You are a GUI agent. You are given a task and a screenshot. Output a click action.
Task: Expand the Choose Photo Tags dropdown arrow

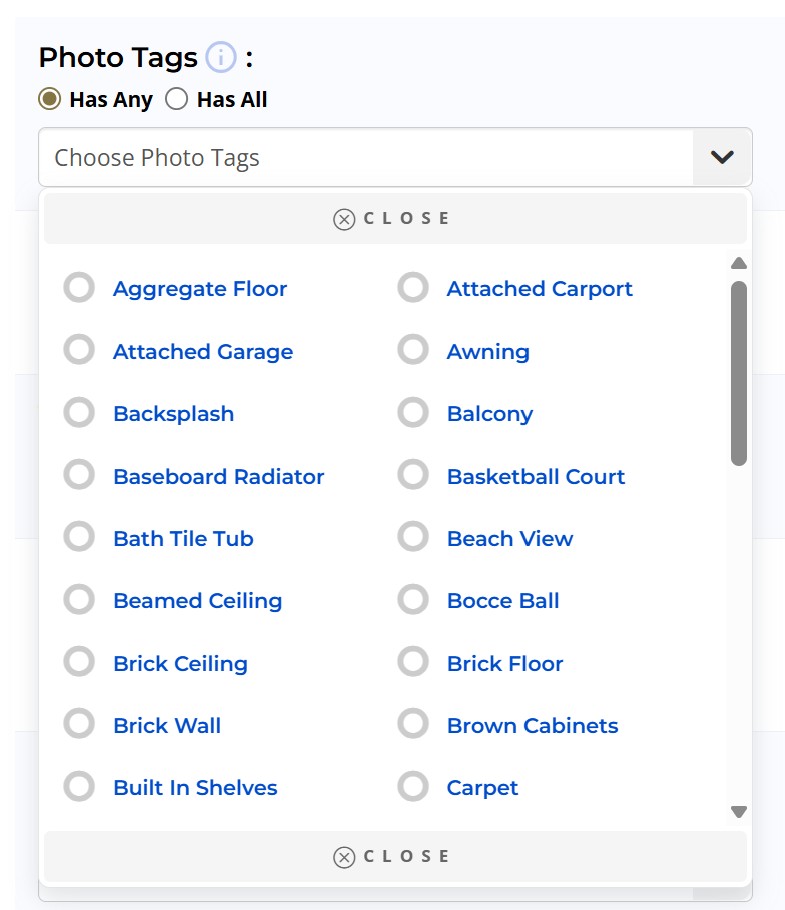(x=722, y=157)
